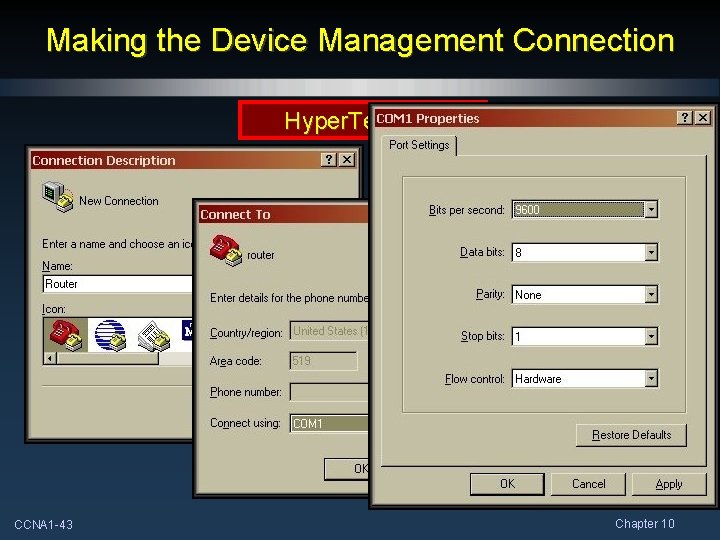Screen dimensions: 720x540
Task: Click 'Connect using:' label text
Action: pyautogui.click(x=245, y=423)
